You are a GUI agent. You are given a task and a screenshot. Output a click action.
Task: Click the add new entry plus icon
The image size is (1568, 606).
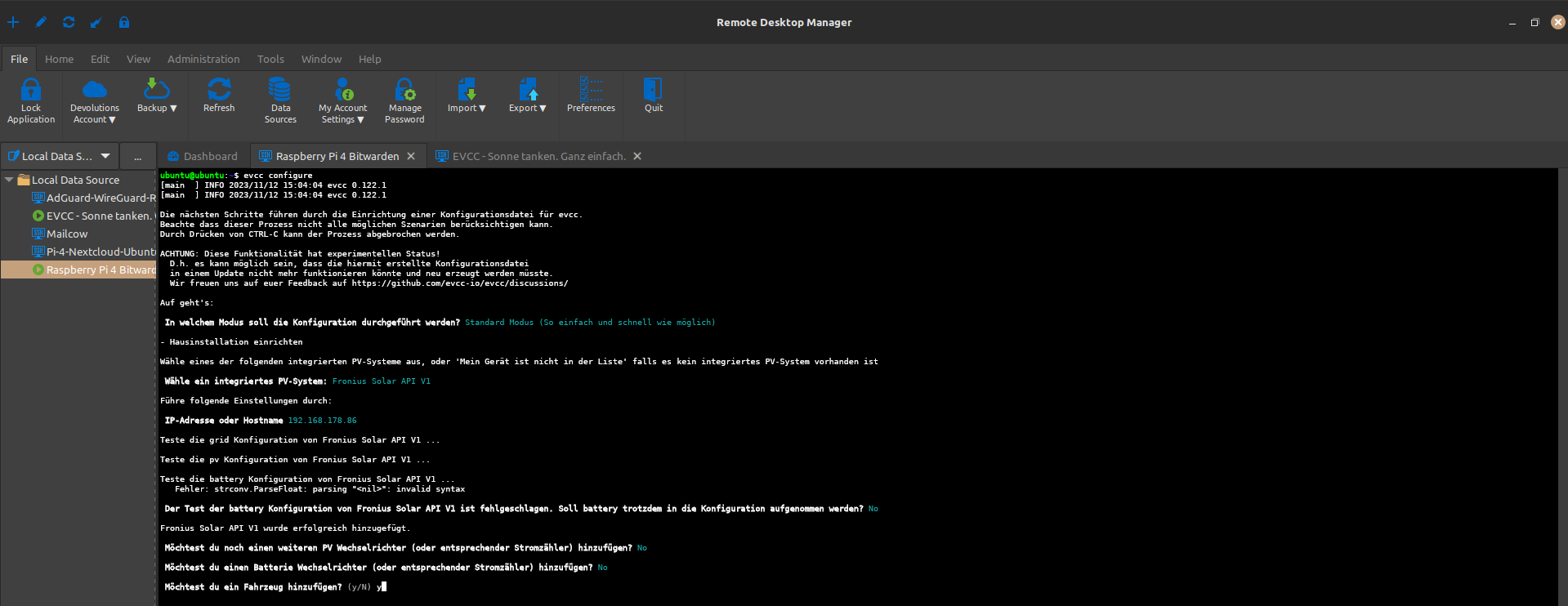click(x=13, y=22)
